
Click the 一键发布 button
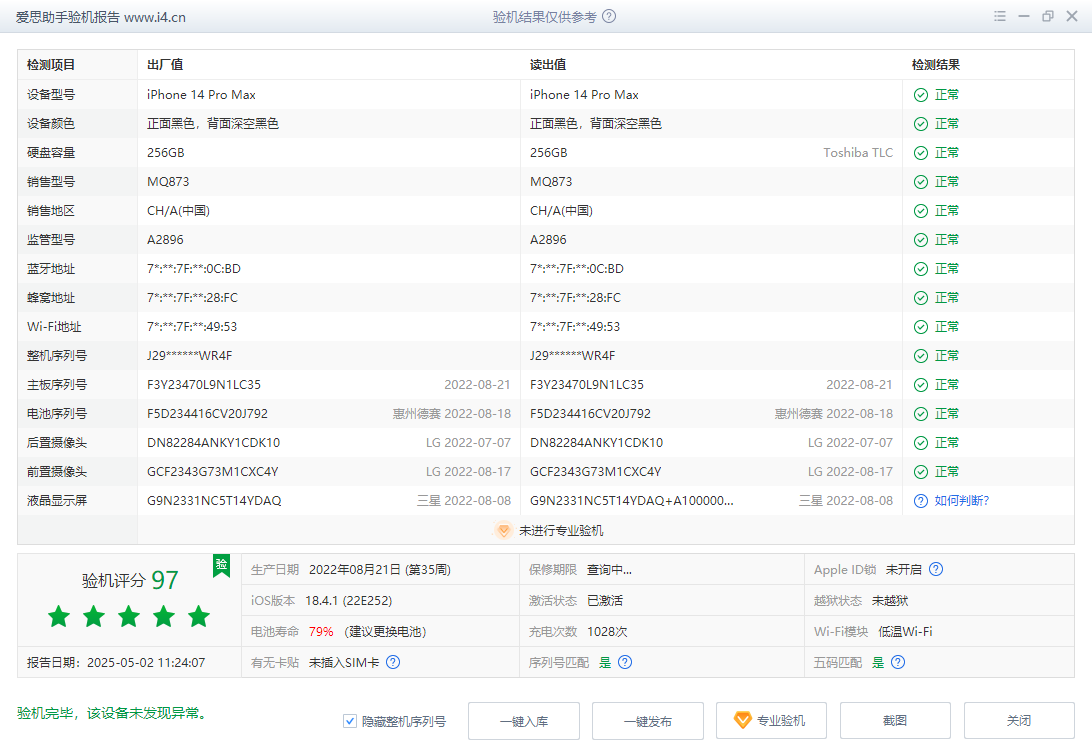pyautogui.click(x=648, y=721)
